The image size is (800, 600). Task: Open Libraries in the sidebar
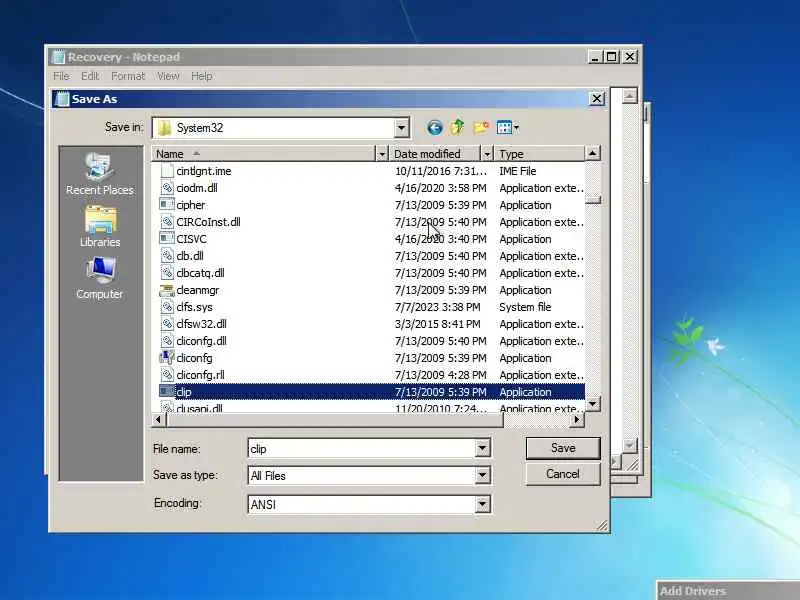pyautogui.click(x=100, y=227)
